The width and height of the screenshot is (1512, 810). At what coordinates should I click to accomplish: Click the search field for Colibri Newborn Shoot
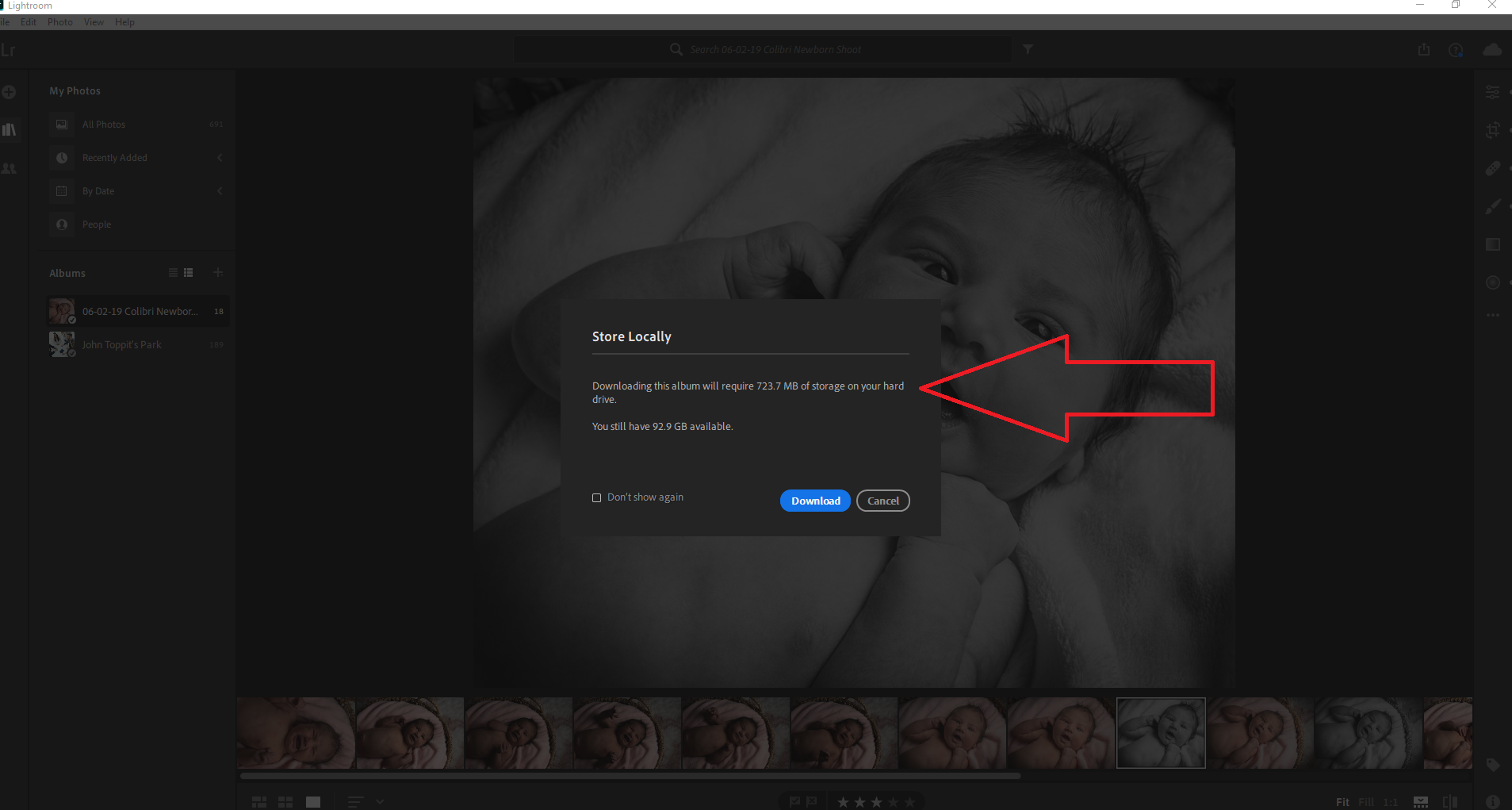point(763,49)
